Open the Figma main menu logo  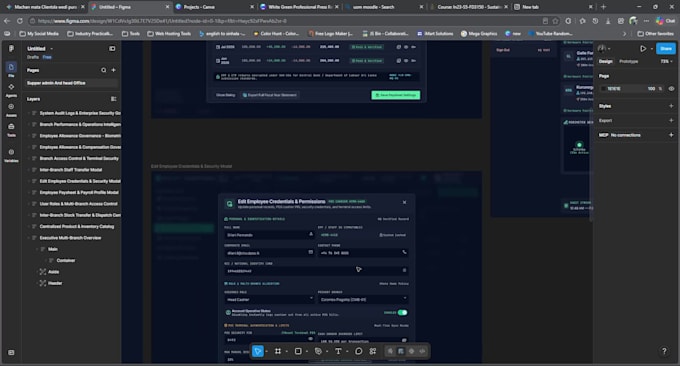click(x=11, y=49)
